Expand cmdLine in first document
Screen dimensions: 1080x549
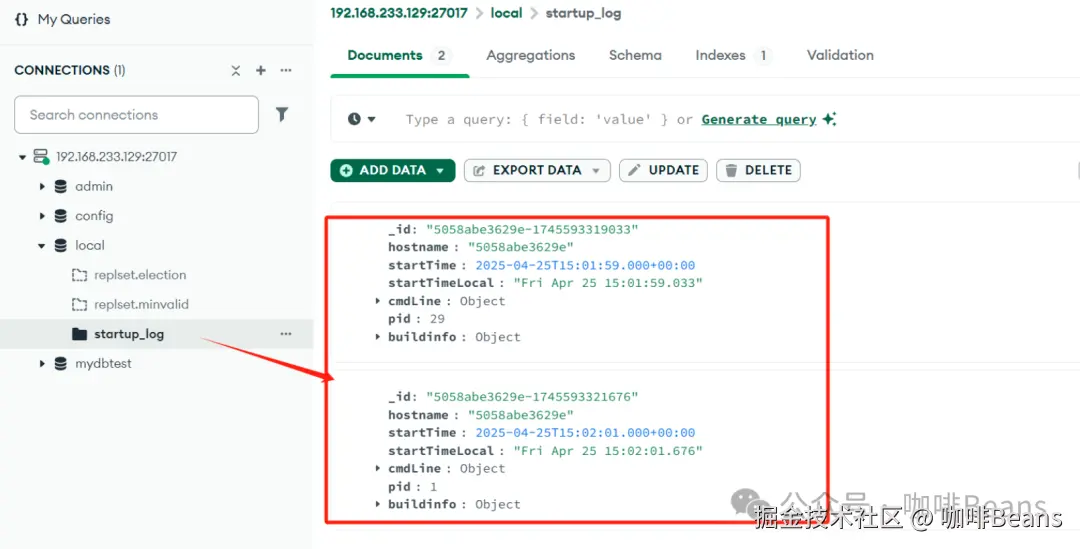tap(378, 300)
